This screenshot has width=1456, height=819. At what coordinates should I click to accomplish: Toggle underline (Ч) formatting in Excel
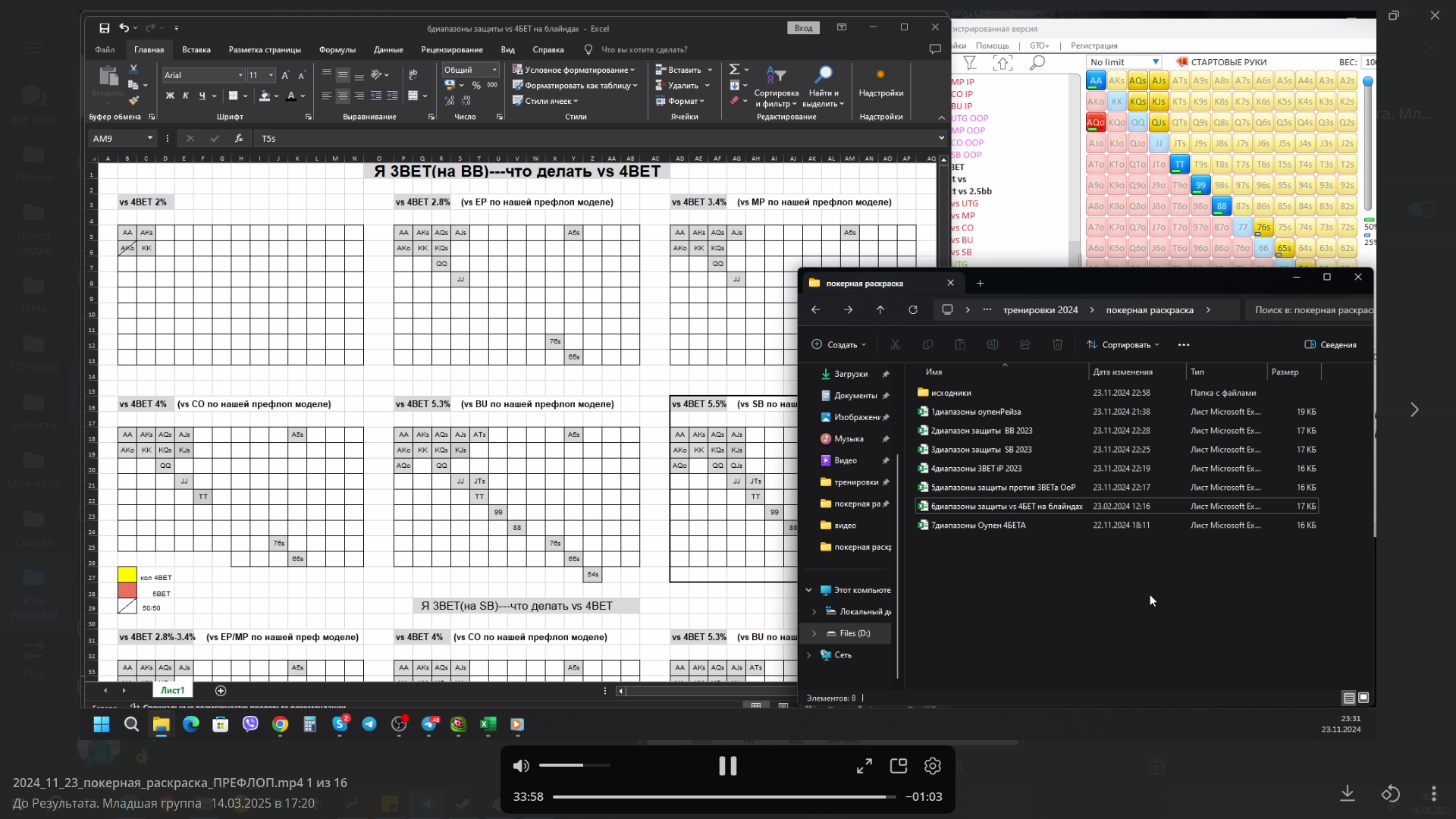point(202,96)
